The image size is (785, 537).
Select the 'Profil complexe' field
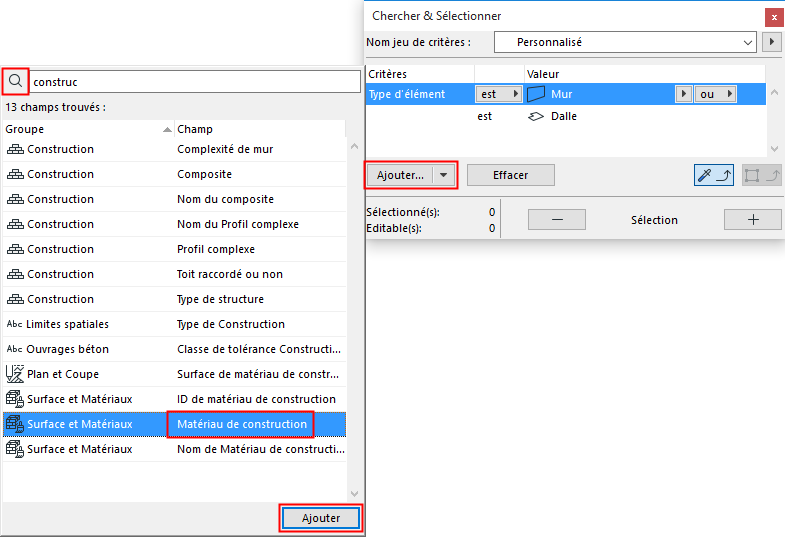tap(174, 249)
